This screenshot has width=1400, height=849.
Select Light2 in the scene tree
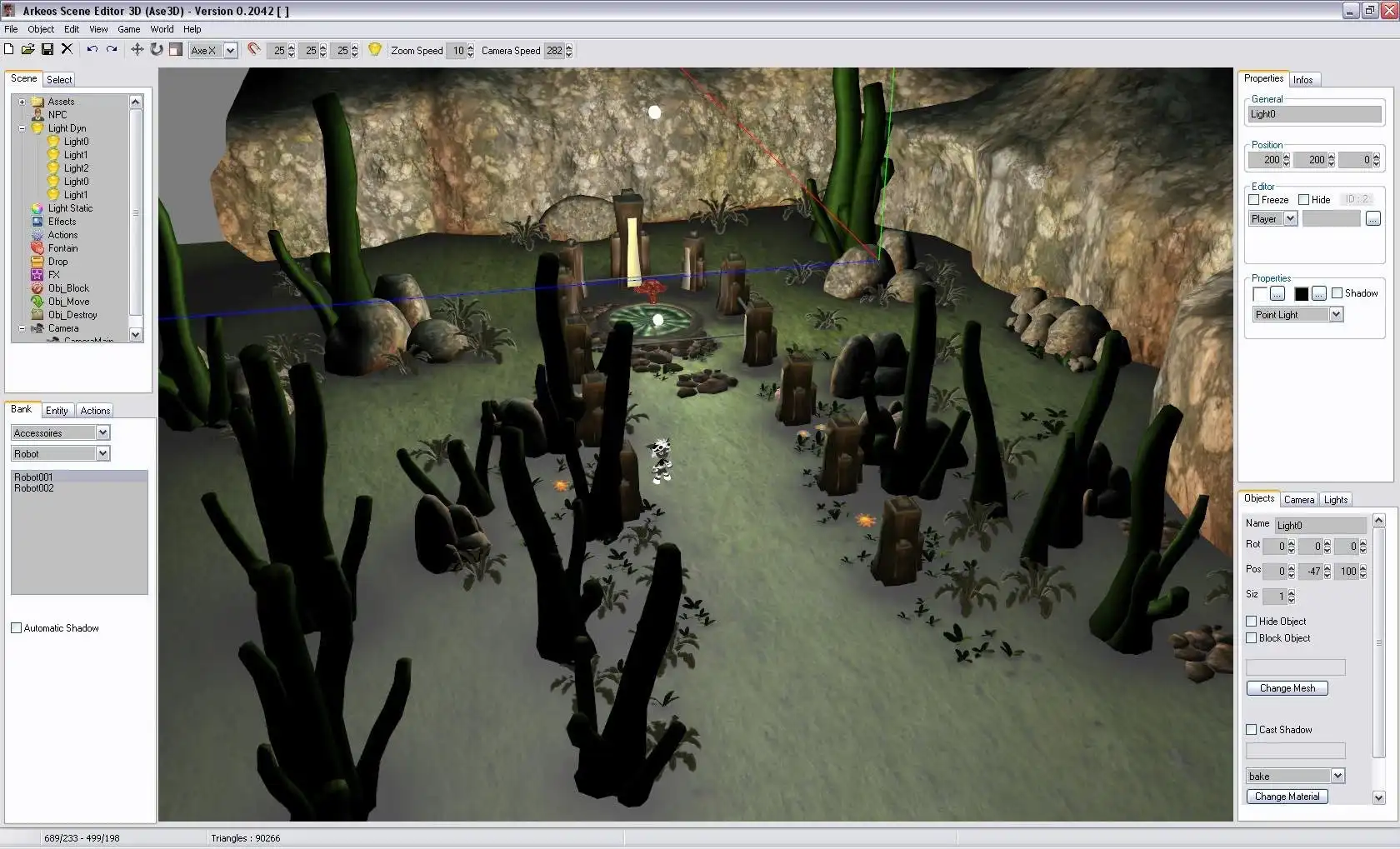point(76,168)
